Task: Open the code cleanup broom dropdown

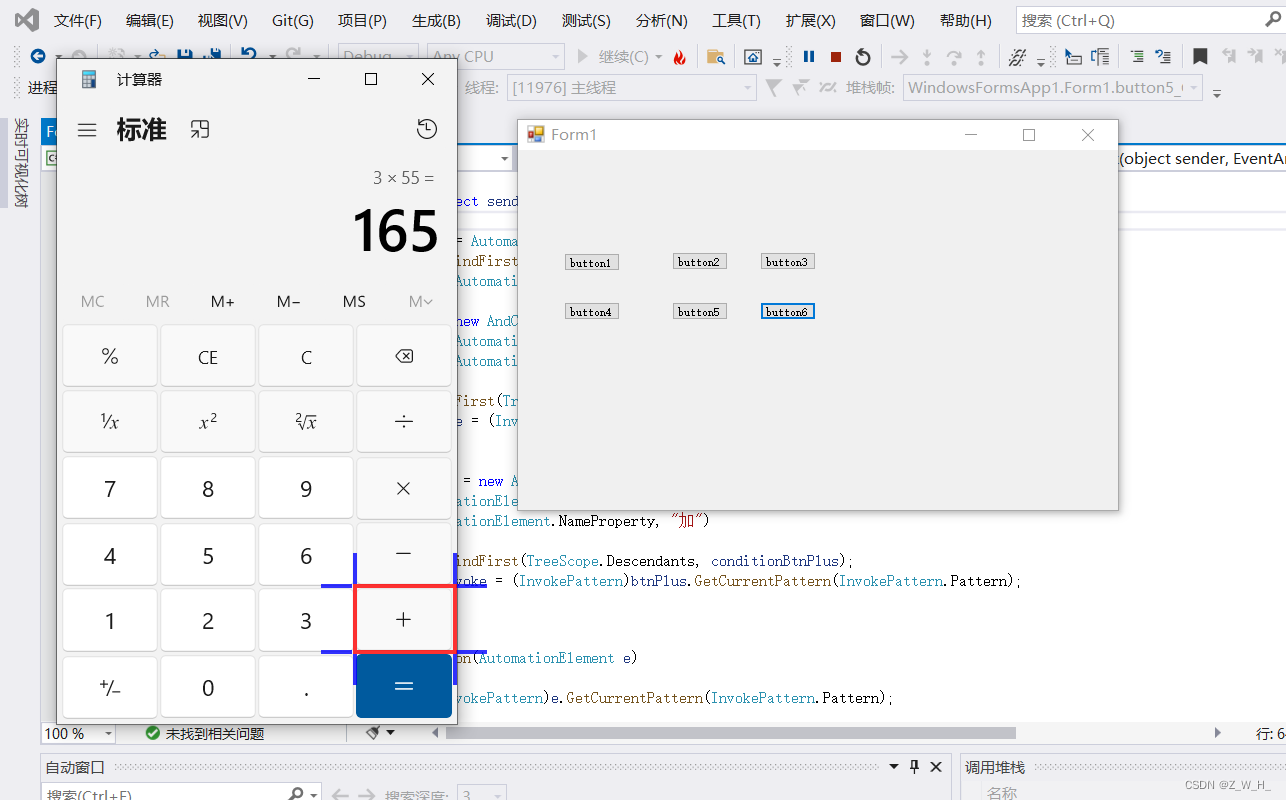Action: pyautogui.click(x=381, y=733)
